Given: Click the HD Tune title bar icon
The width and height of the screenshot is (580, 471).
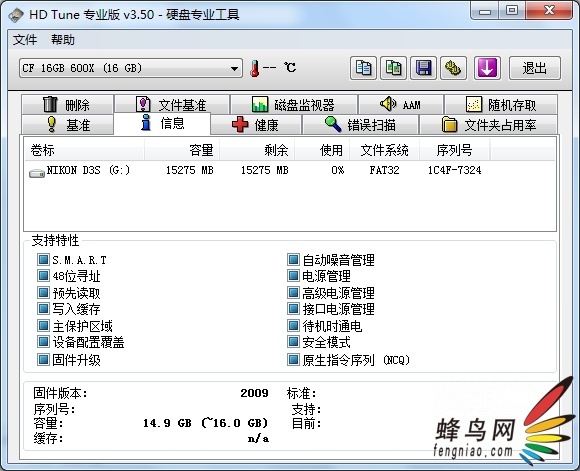Looking at the screenshot, I should tap(16, 15).
